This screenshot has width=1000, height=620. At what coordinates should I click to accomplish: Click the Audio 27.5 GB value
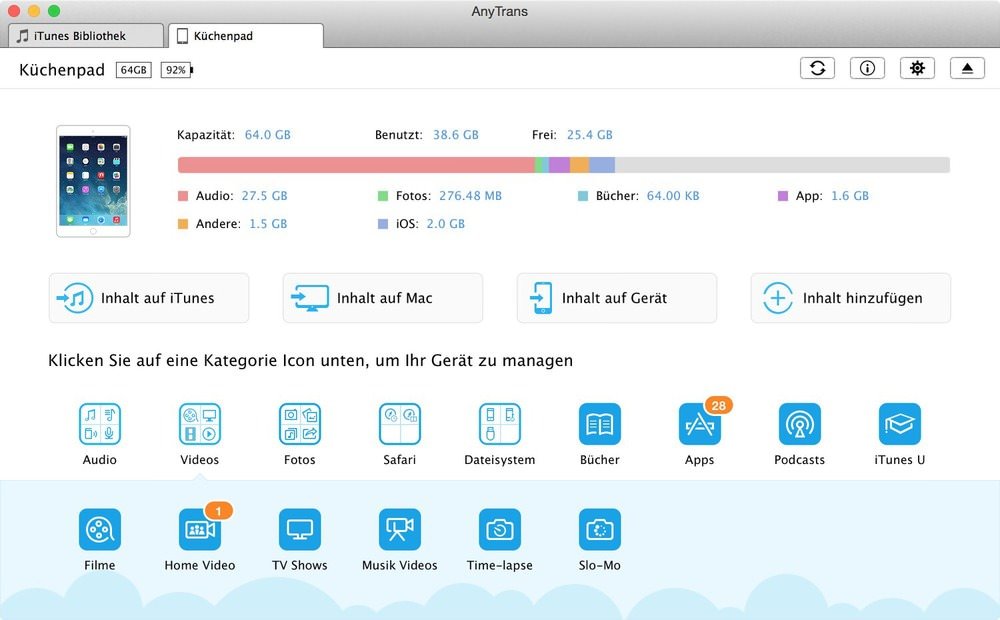pos(265,196)
